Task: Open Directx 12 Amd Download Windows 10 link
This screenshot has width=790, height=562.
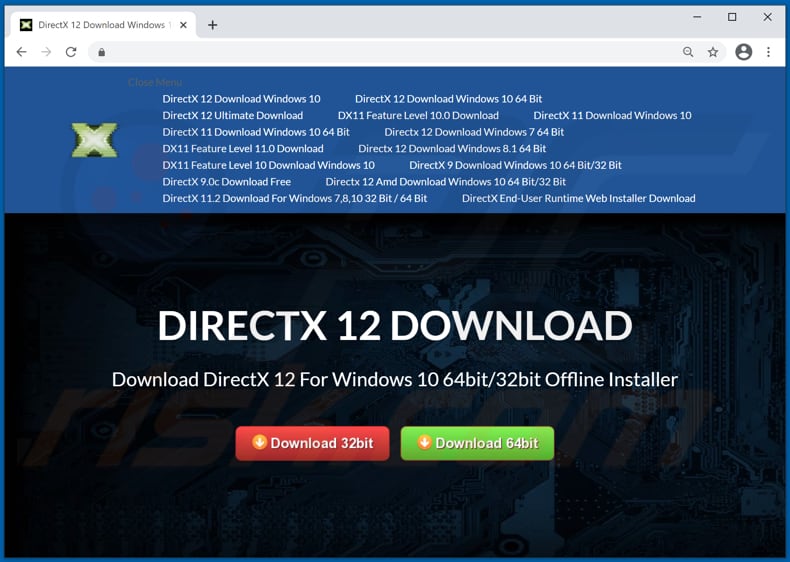Action: [x=445, y=182]
